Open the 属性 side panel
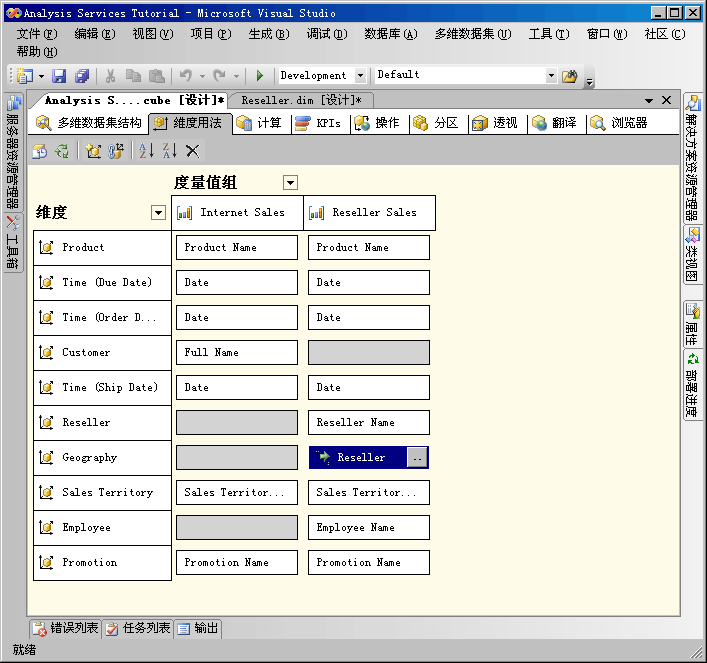 (x=693, y=325)
